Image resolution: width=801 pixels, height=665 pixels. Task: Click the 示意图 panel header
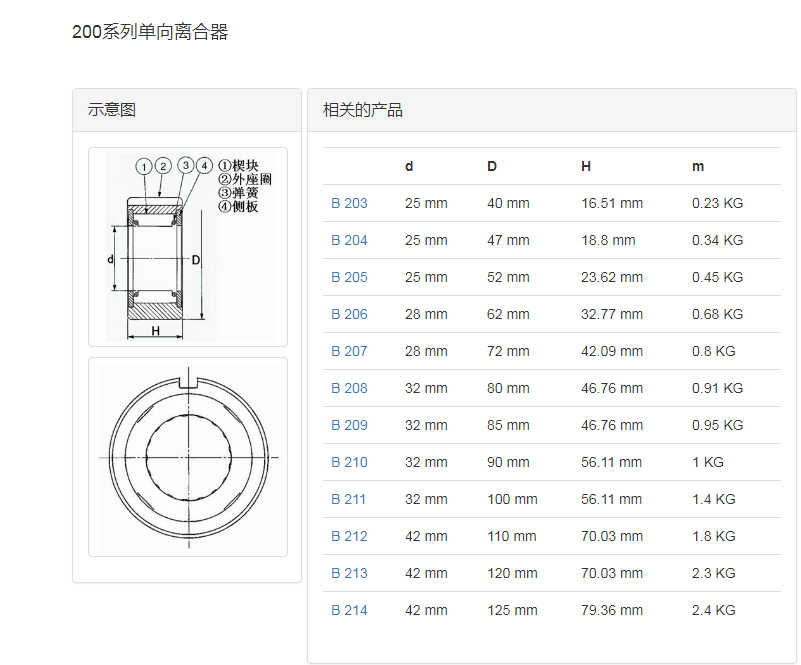[x=112, y=110]
